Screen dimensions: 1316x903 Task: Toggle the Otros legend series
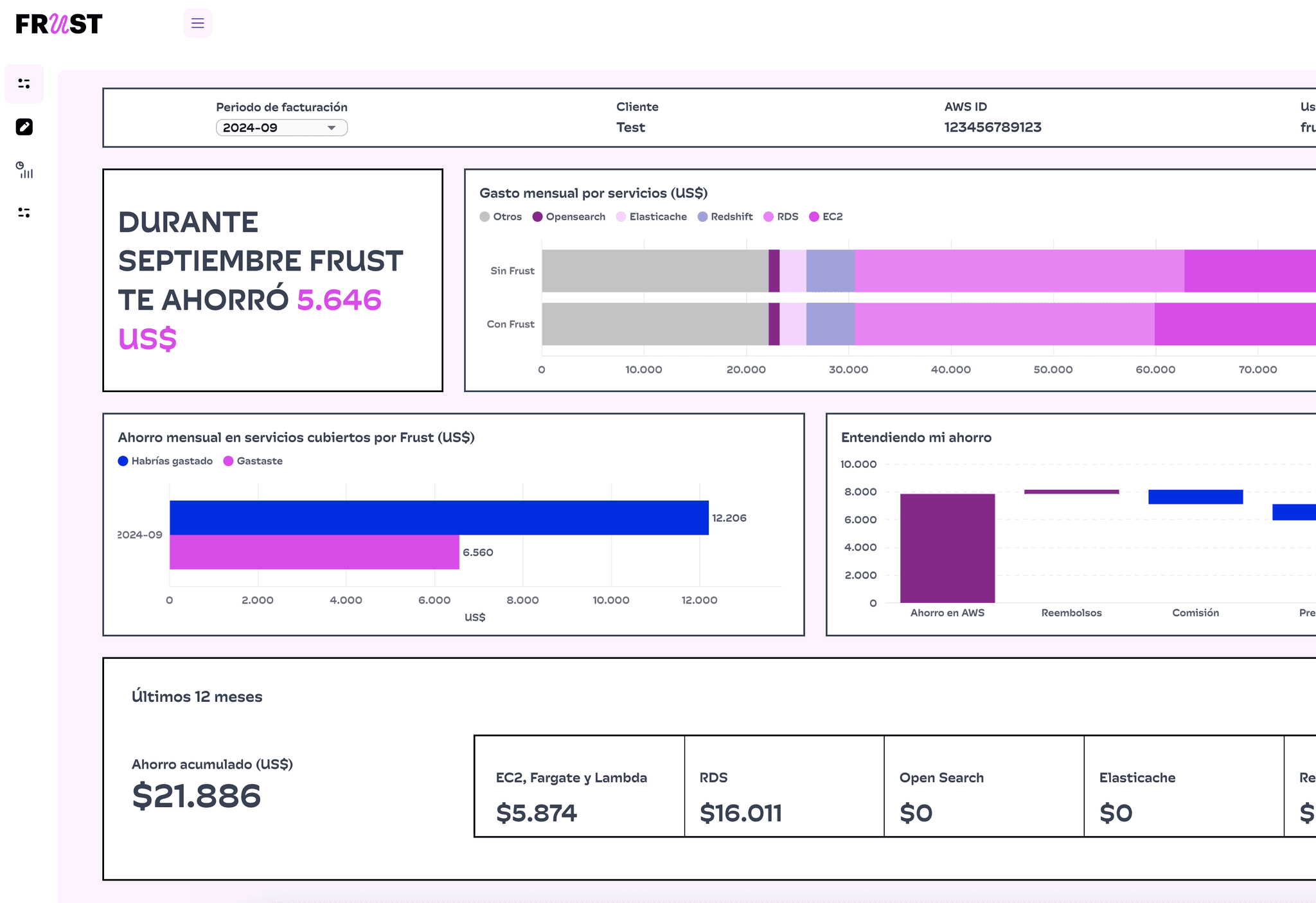[501, 217]
